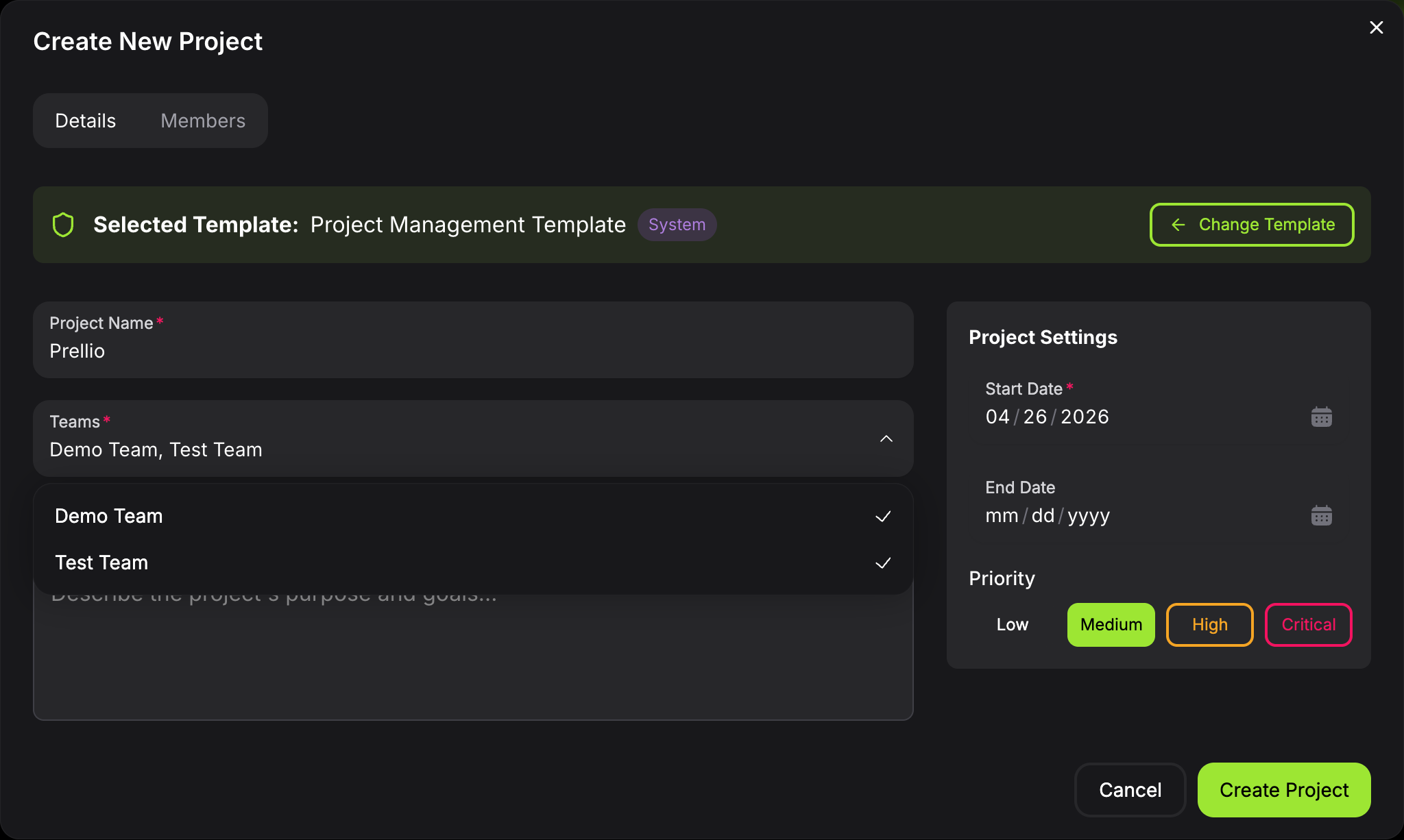Focus the Project Name field containing Prellio
The image size is (1404, 840).
point(473,340)
